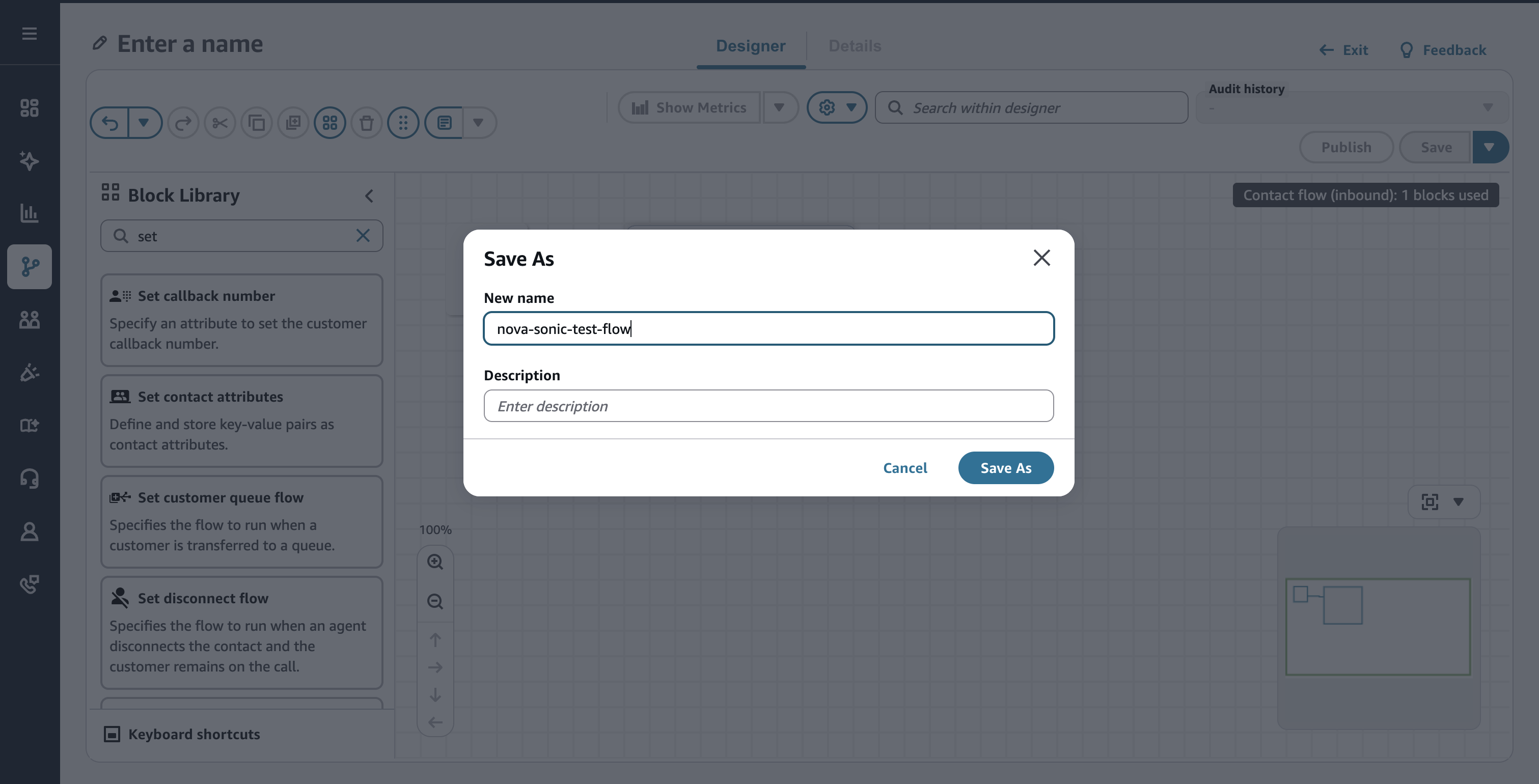Open the Audit history dropdown

pos(1352,108)
